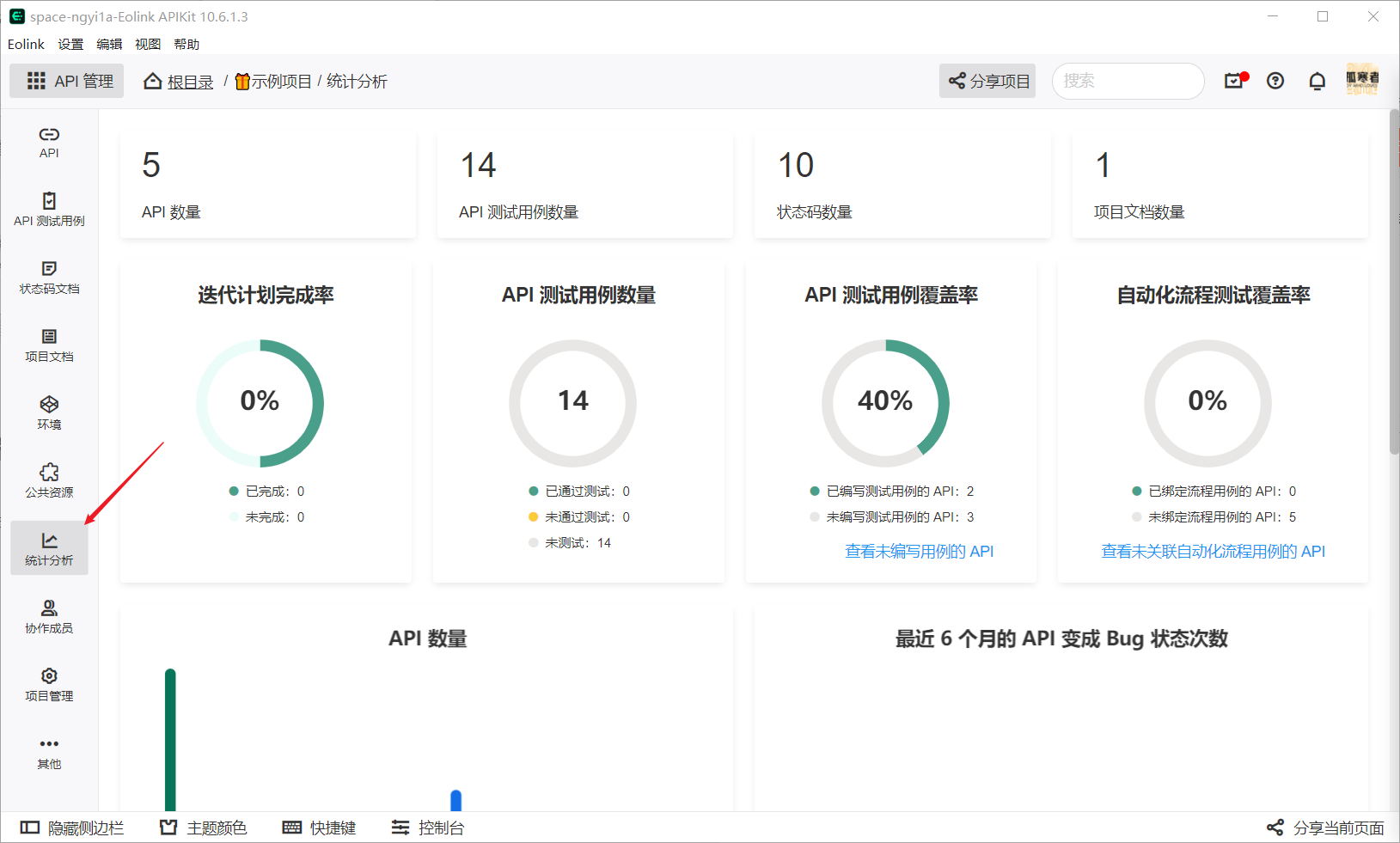Open the 协作成员 sidebar panel

coord(49,615)
